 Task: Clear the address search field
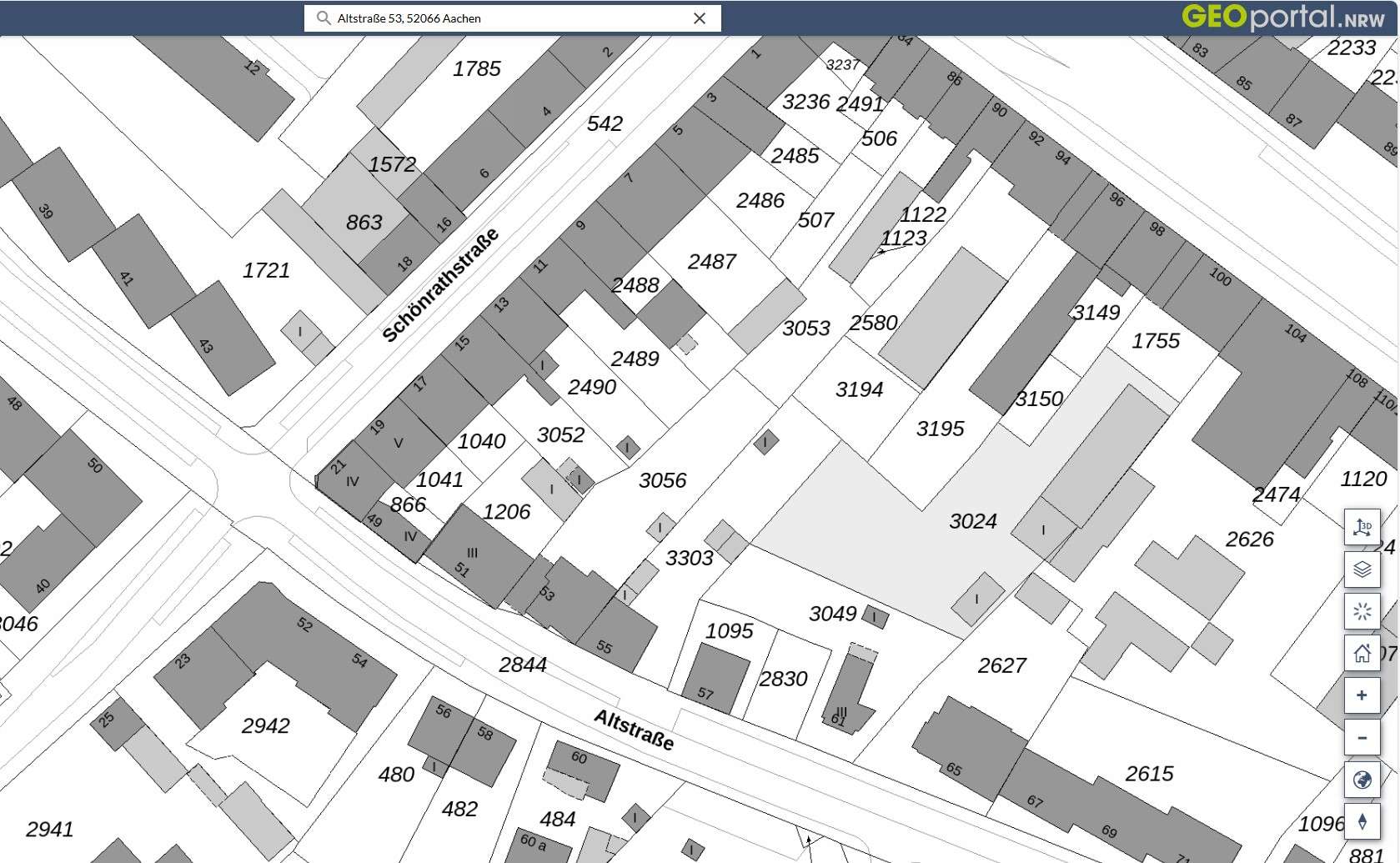700,18
